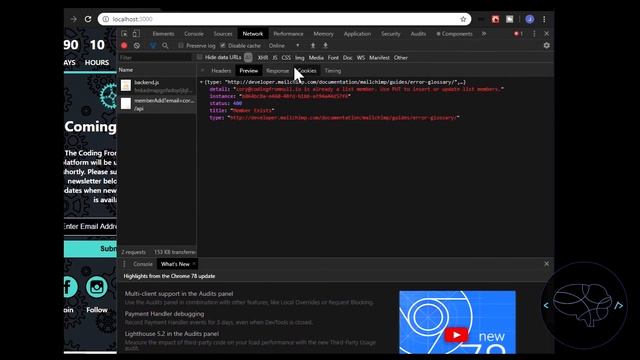Toggle the network filter funnel icon

point(153,46)
